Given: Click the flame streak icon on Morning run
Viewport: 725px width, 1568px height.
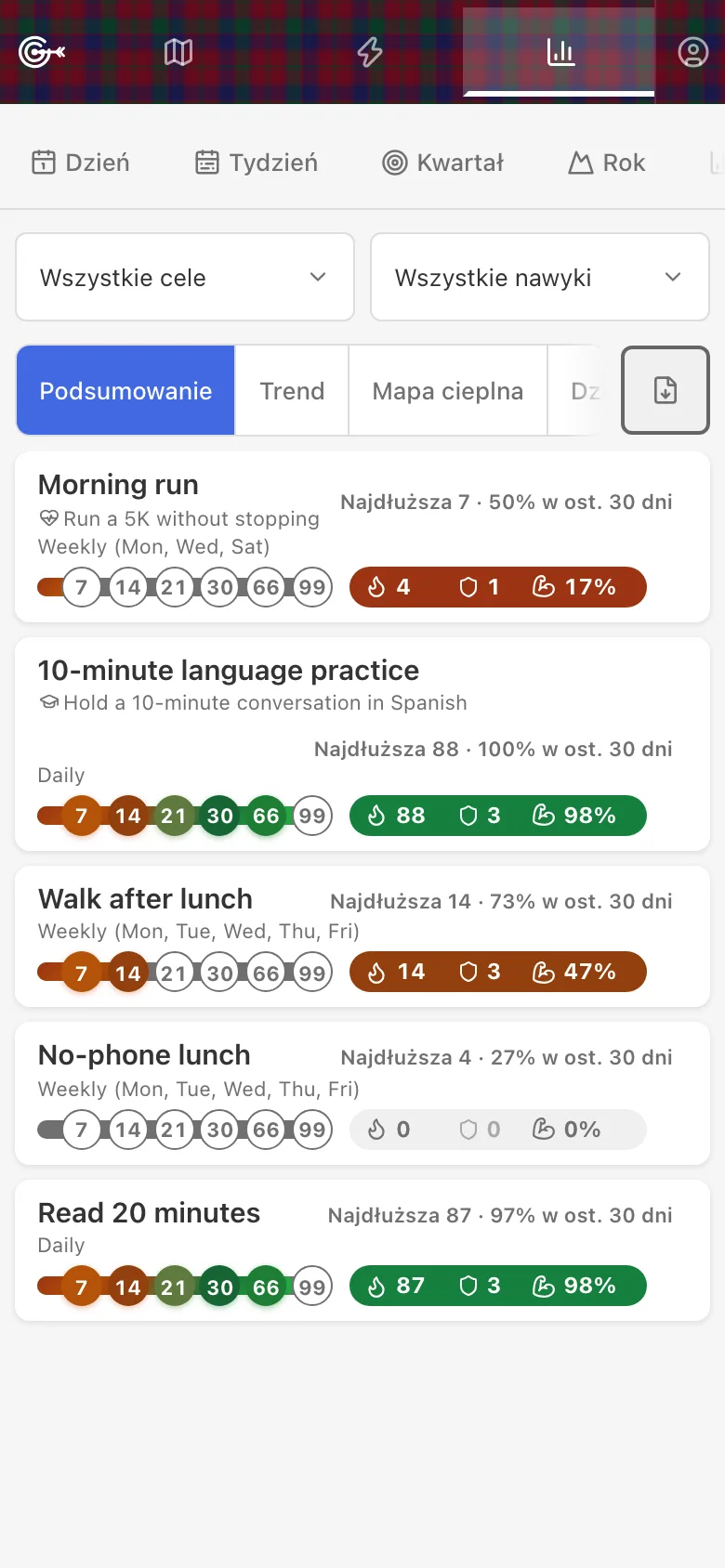Looking at the screenshot, I should click(x=376, y=587).
